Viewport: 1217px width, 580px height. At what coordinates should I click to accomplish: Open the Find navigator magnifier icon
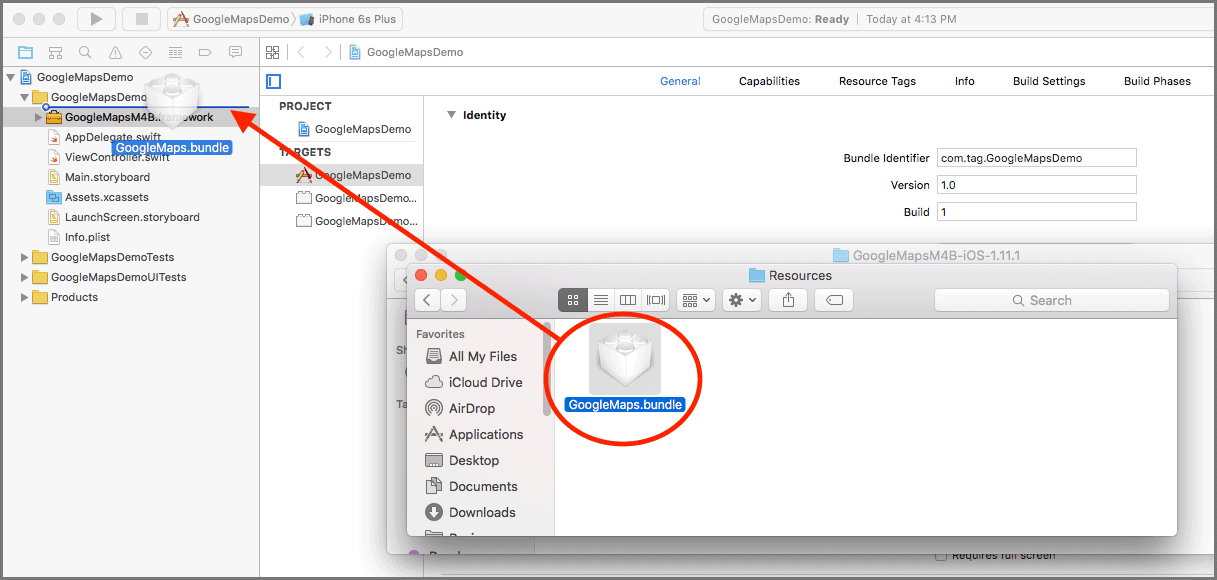86,52
